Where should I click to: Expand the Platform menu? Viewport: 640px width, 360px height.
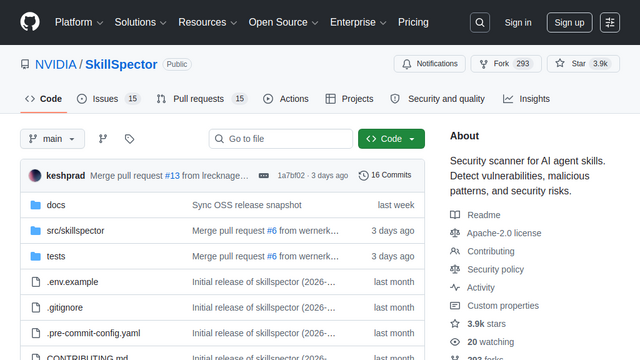pos(79,22)
